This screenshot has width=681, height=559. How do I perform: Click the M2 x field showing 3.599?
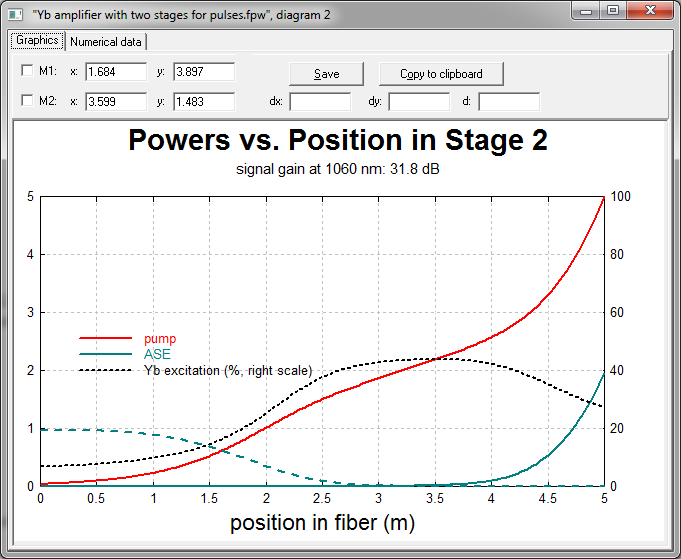(116, 102)
